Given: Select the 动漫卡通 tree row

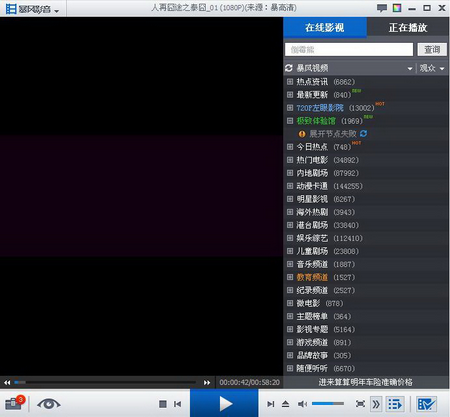Looking at the screenshot, I should (366, 186).
